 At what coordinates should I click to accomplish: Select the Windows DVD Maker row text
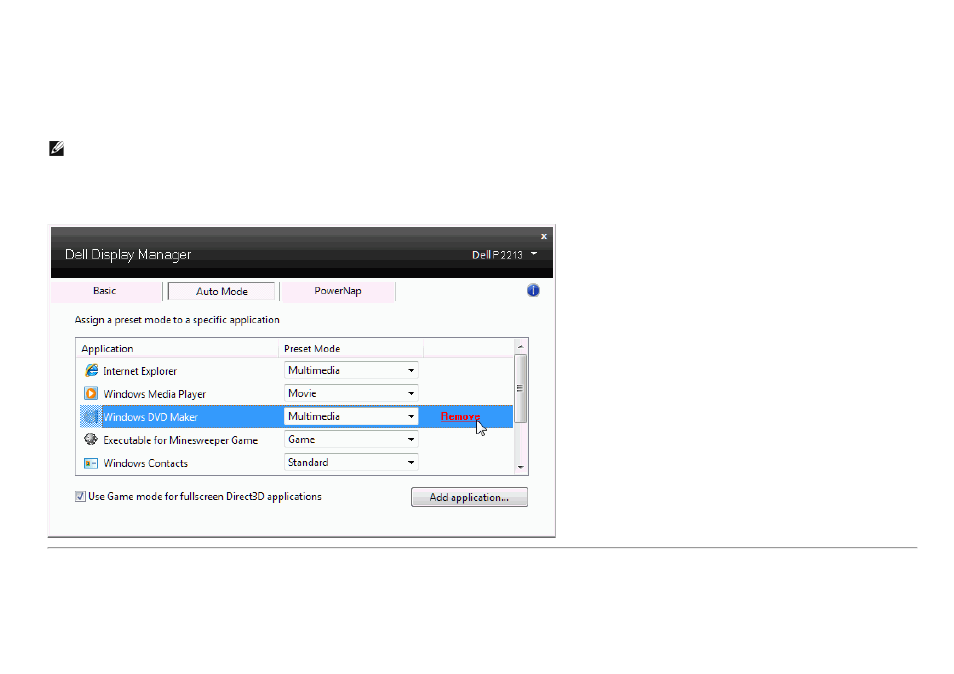tap(150, 417)
